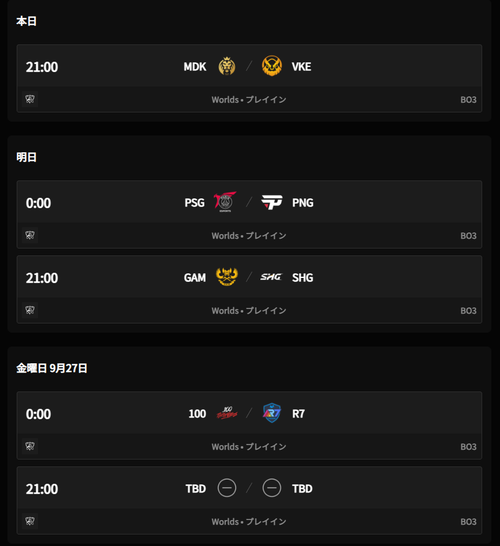Click the 100 Thieves team logo

[x=227, y=413]
